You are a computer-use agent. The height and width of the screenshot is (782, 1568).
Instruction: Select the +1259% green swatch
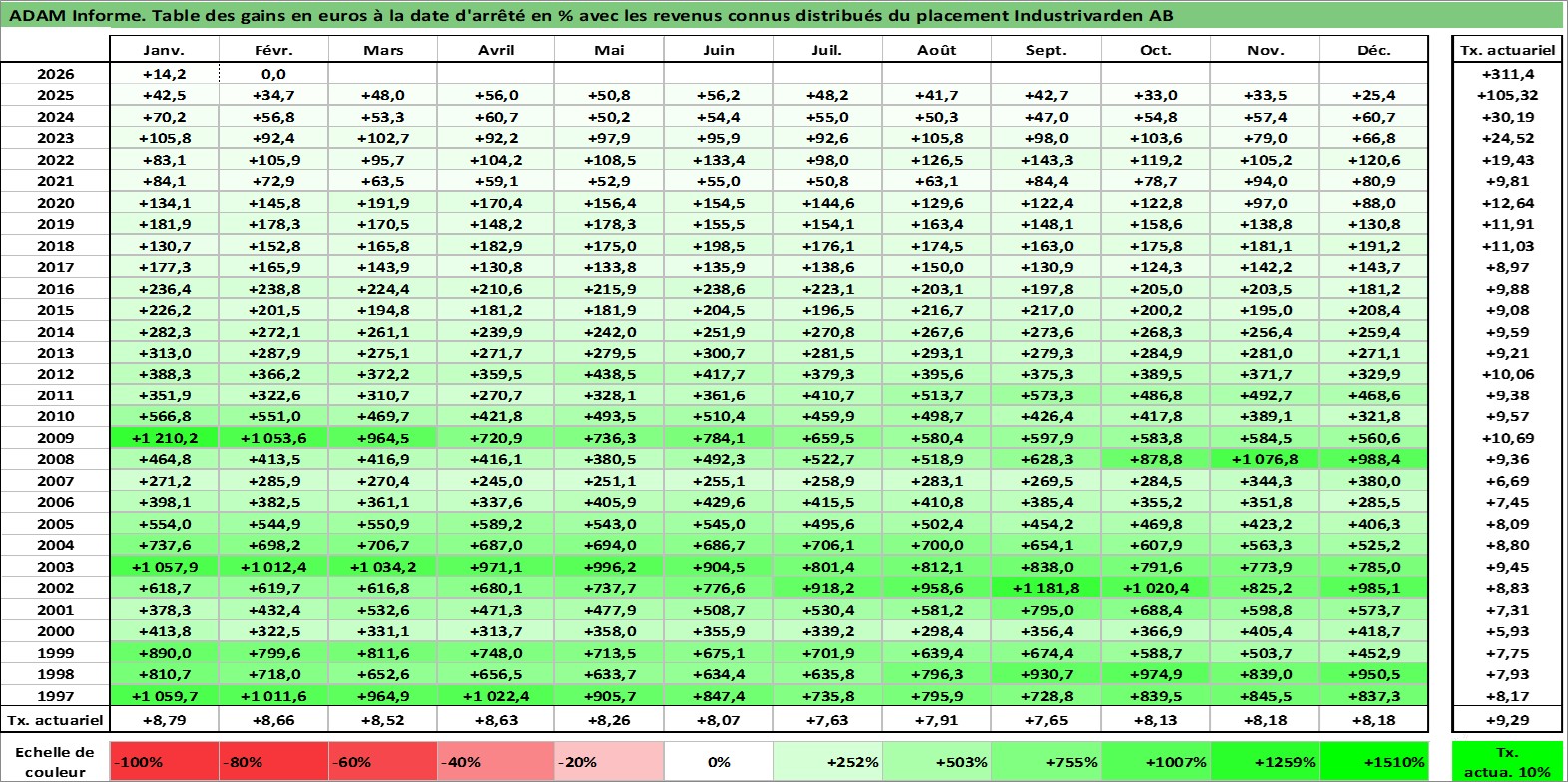pyautogui.click(x=1265, y=761)
